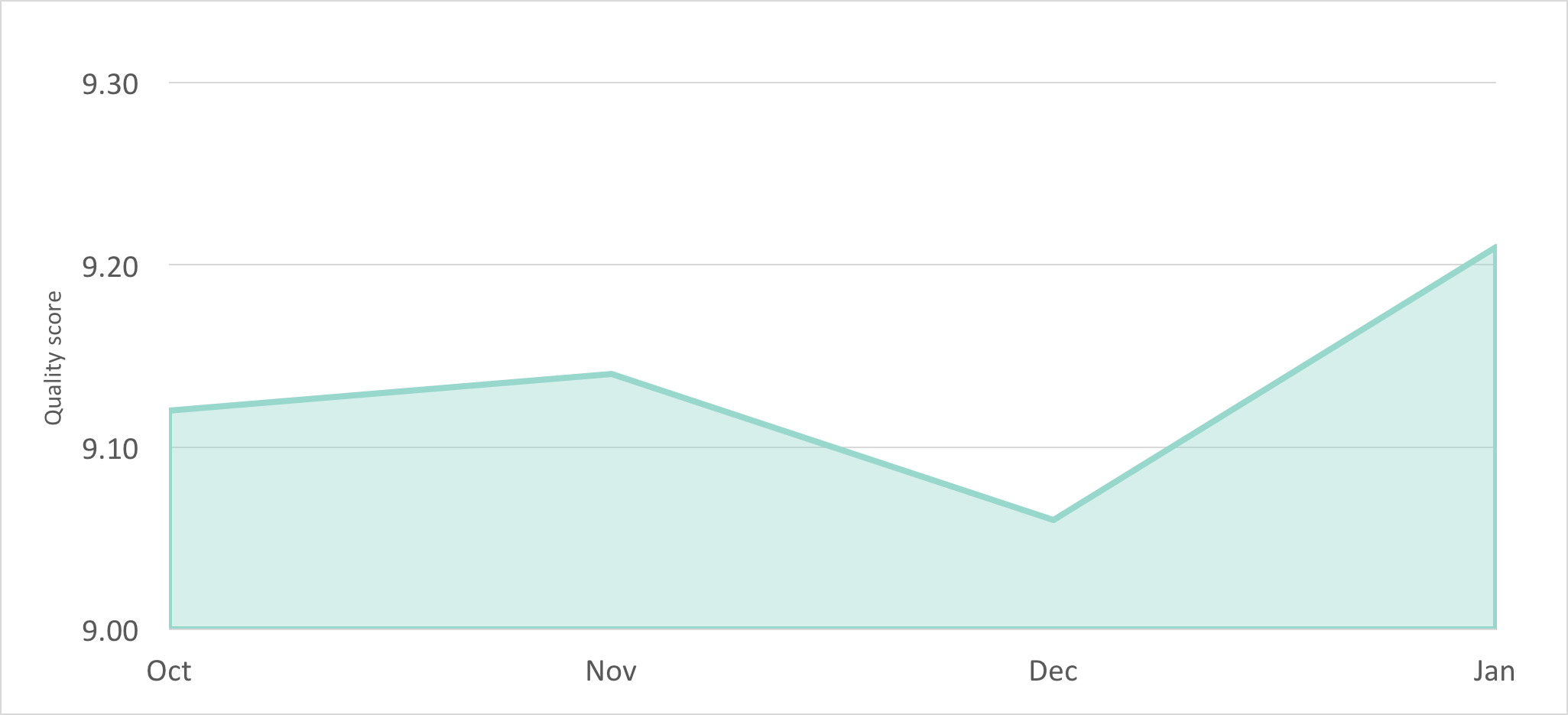Select the January data point at the top right

click(x=1494, y=248)
